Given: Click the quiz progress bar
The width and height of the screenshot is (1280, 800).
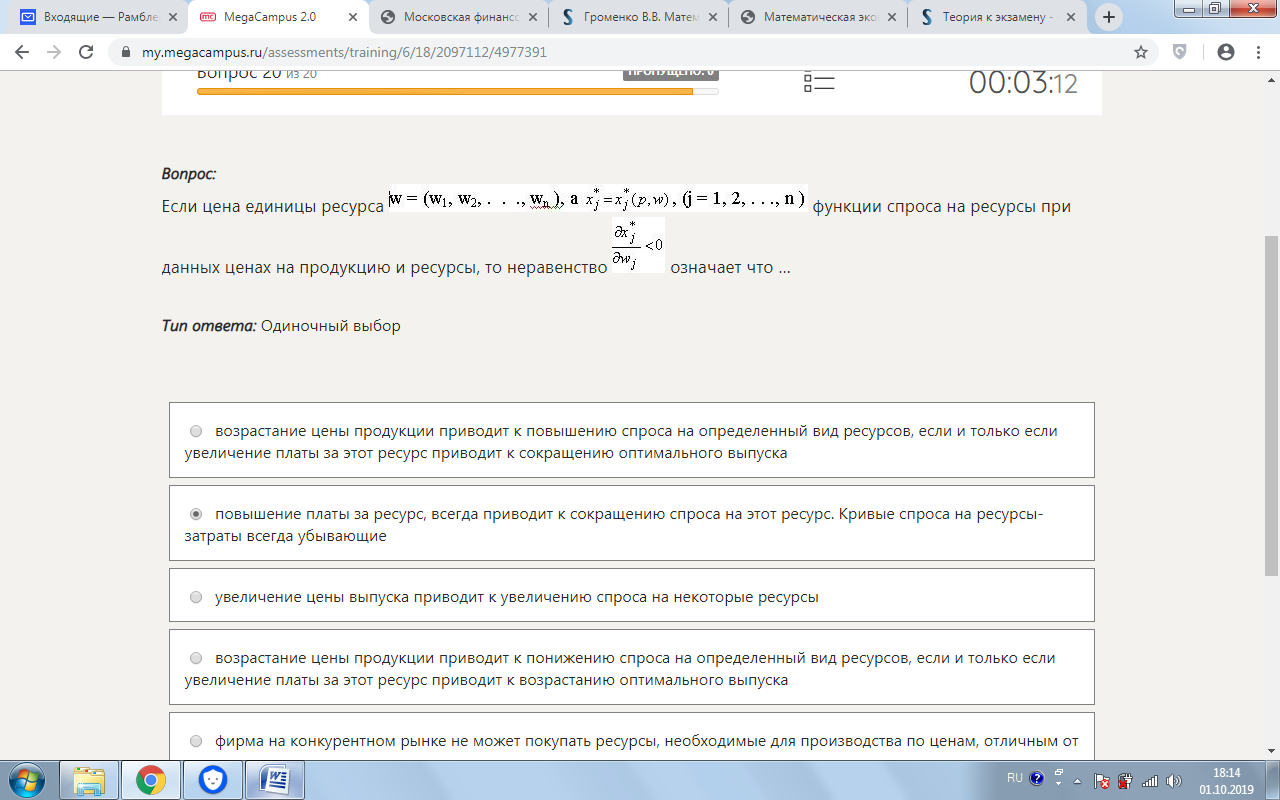Looking at the screenshot, I should coord(457,91).
